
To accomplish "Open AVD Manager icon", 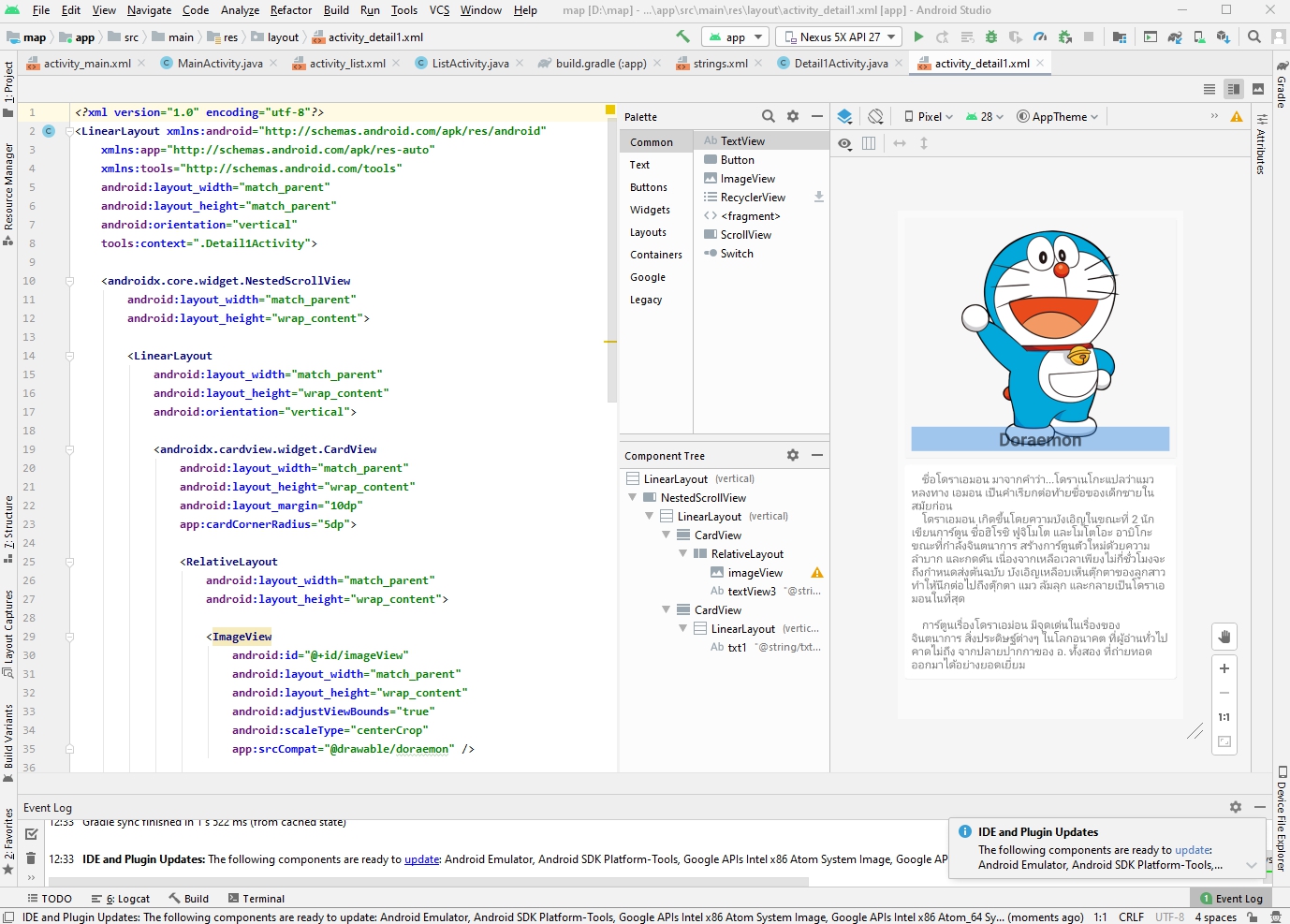I will click(1199, 37).
